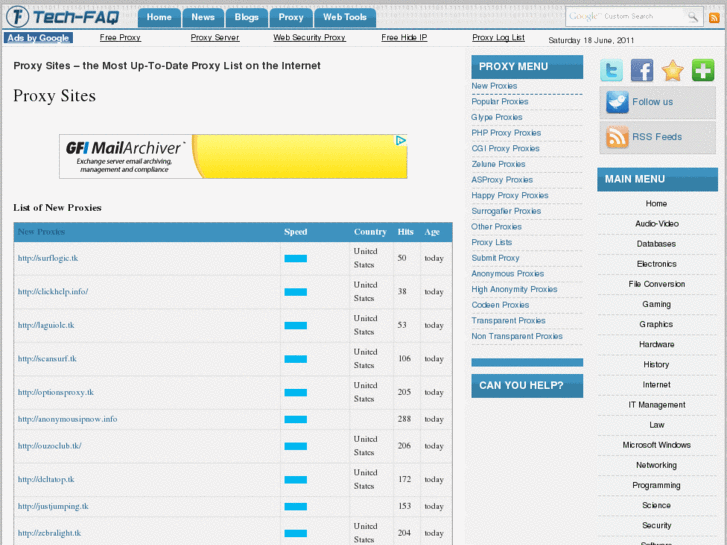Open High Anonymity Proxies link
727x545 pixels.
point(515,289)
